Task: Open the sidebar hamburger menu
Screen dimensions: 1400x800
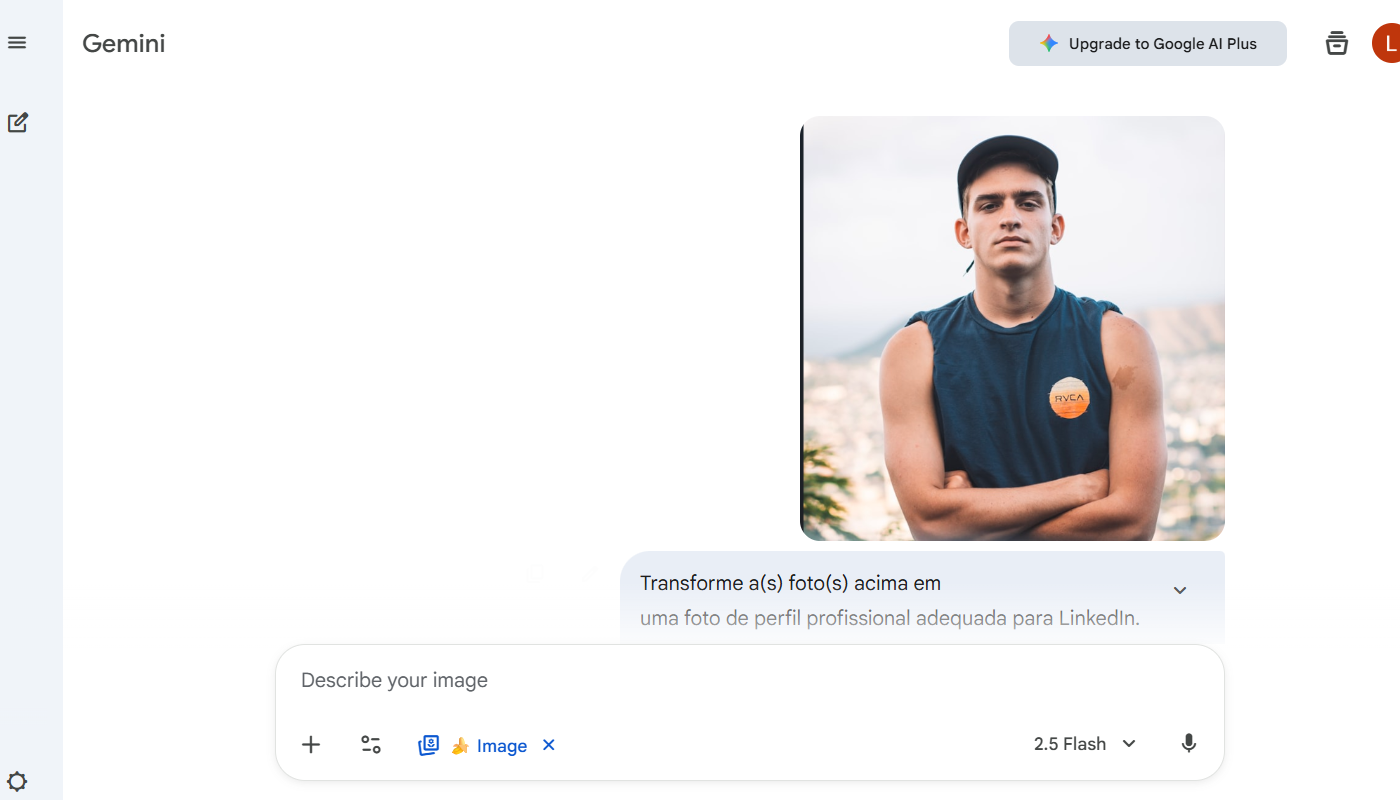Action: 17,42
